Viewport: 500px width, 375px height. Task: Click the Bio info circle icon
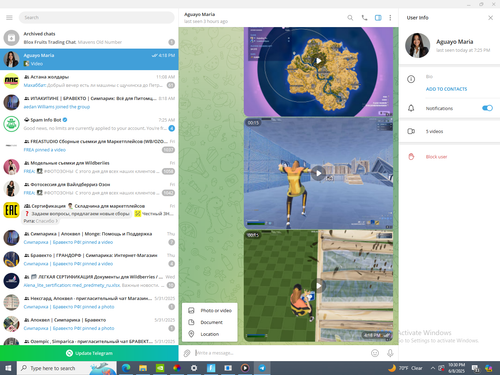pyautogui.click(x=411, y=79)
